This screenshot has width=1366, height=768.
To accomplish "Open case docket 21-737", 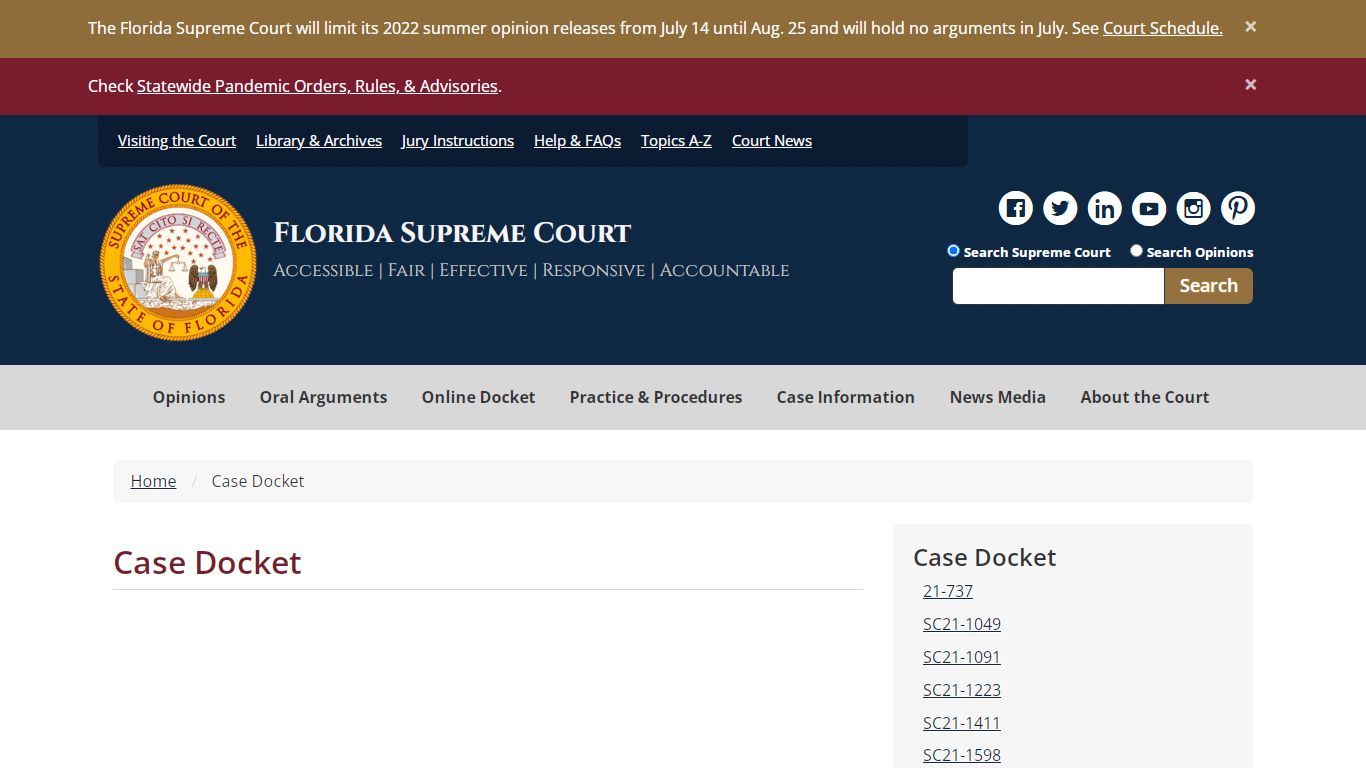I will (948, 591).
